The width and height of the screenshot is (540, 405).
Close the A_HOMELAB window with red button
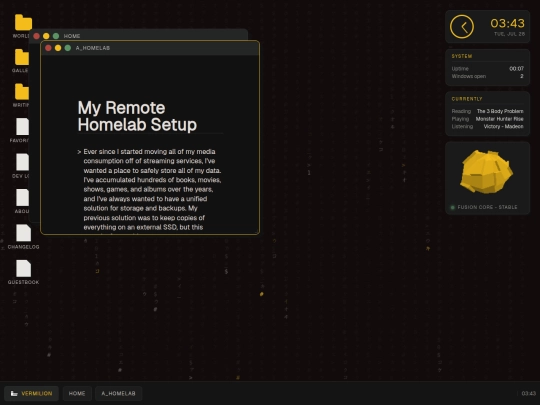[48, 48]
